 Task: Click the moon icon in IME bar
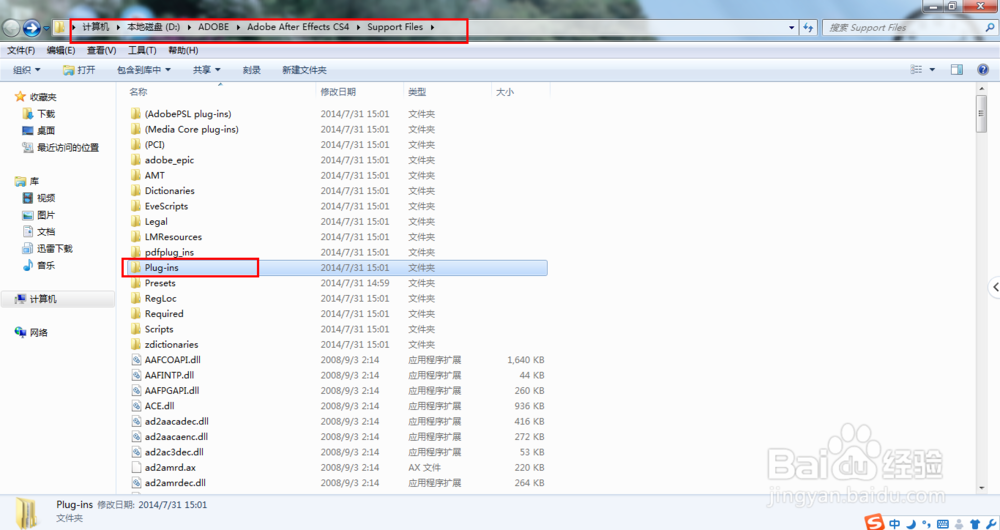(911, 524)
